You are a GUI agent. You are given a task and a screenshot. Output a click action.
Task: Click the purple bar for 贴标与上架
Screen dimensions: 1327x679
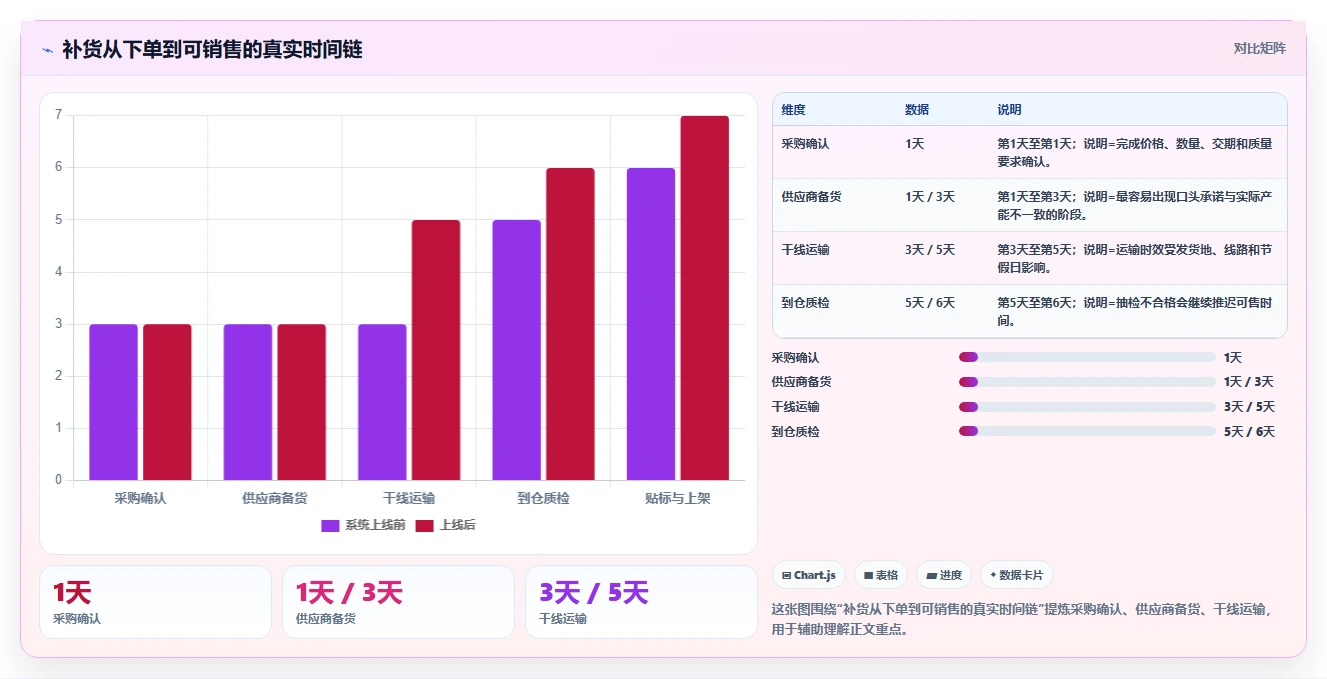coord(651,324)
